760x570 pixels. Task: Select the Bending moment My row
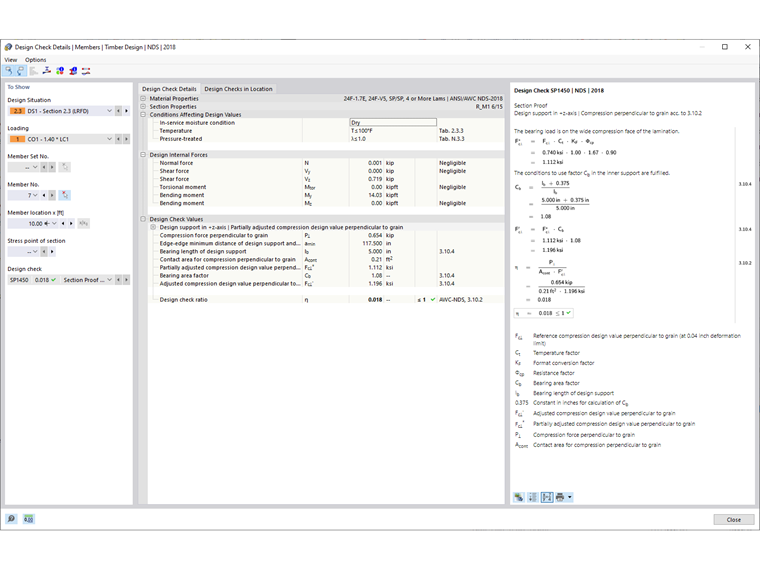326,195
